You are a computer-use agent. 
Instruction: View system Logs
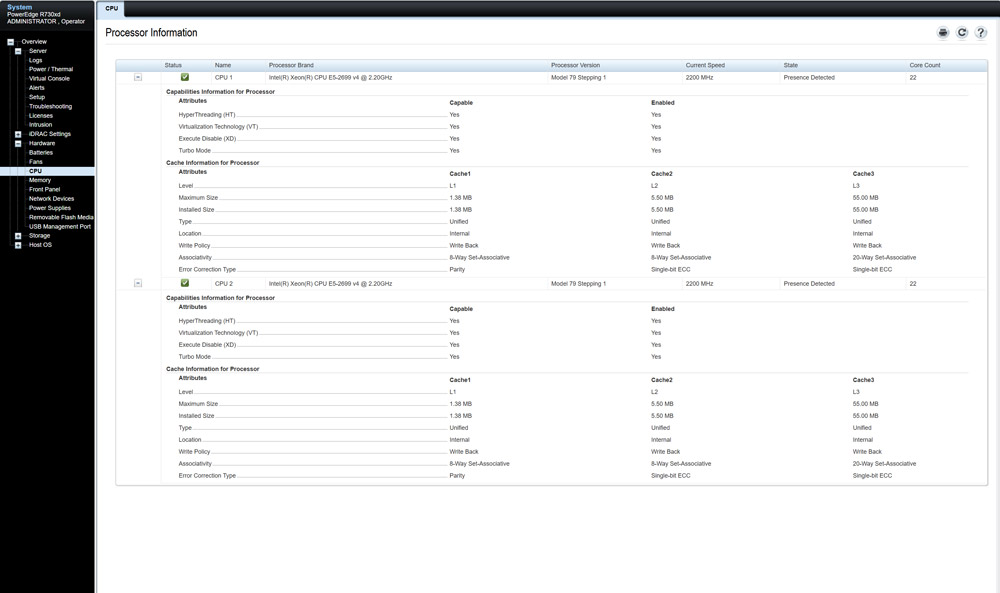[36, 59]
